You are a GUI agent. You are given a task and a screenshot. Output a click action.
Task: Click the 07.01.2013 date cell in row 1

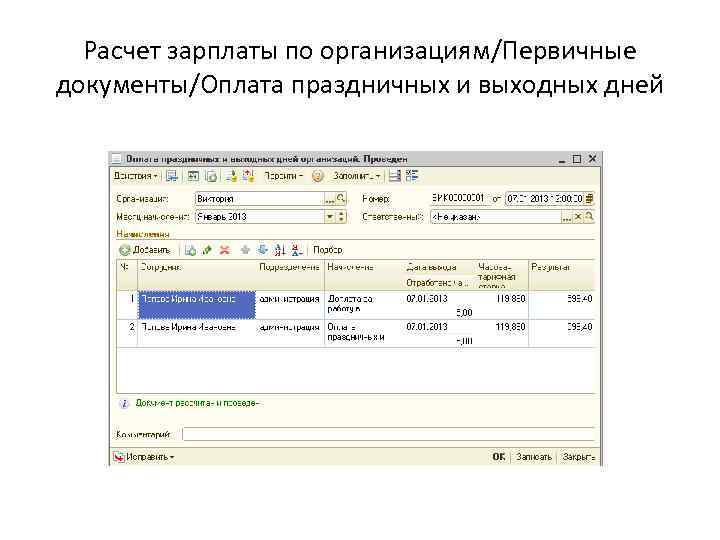438,299
